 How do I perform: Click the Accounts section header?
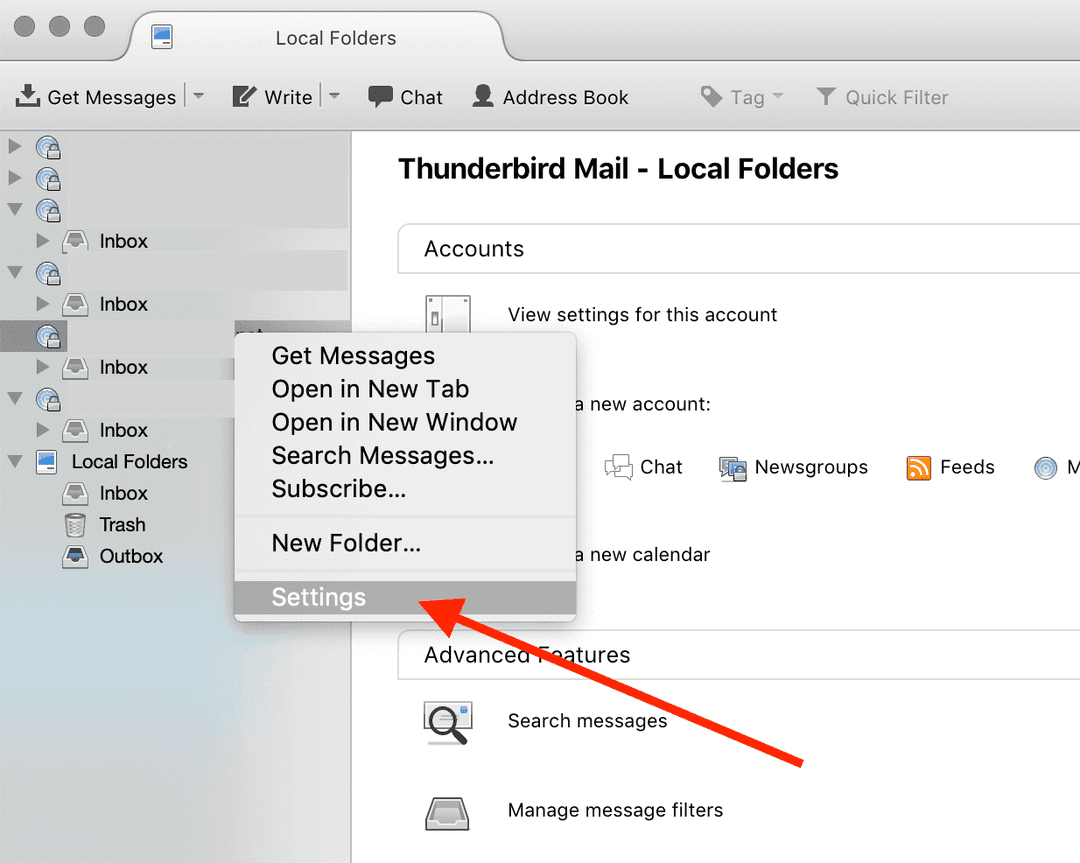point(738,249)
